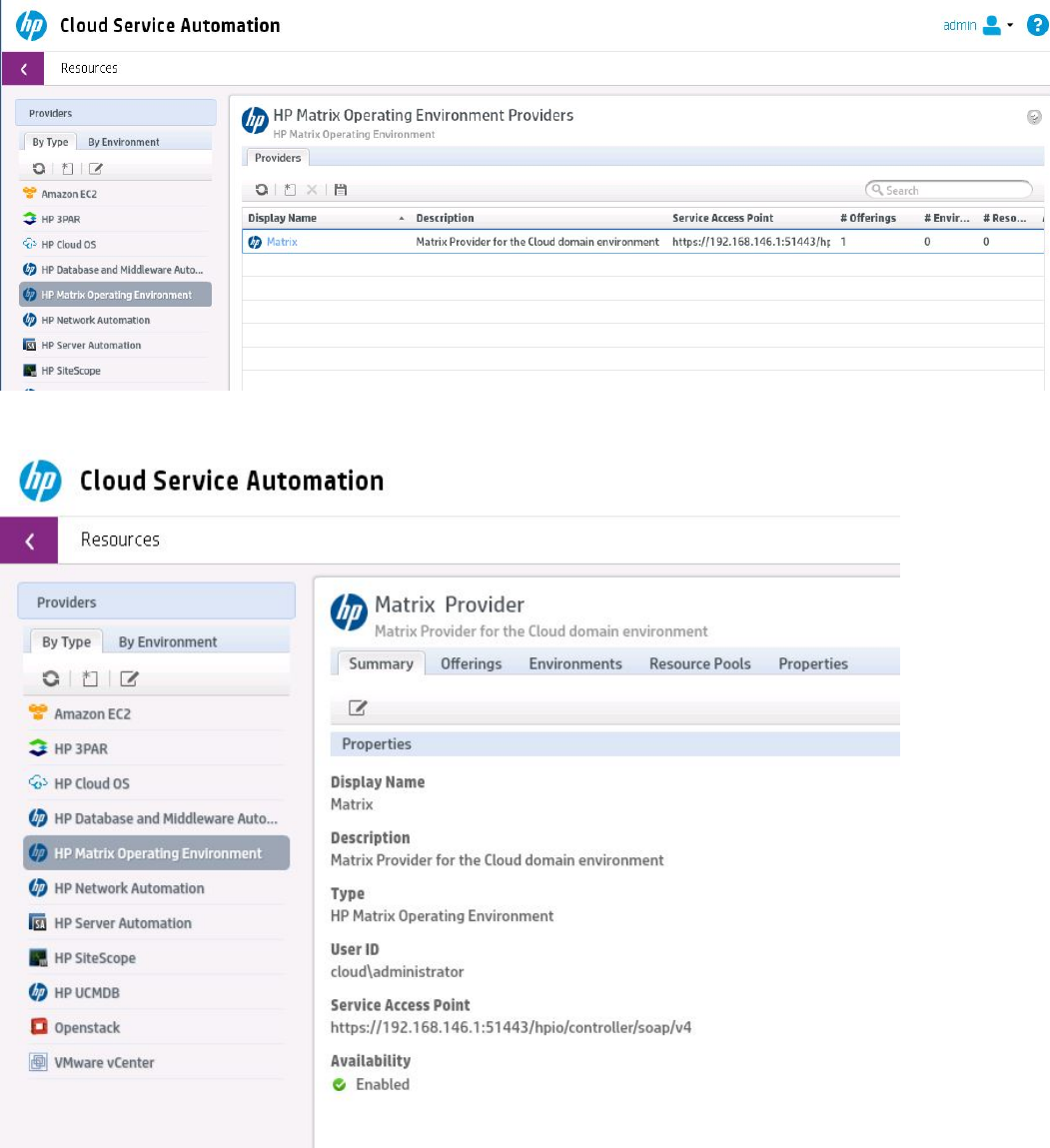
Task: Click the Properties section header bar in Summary
Action: click(615, 744)
